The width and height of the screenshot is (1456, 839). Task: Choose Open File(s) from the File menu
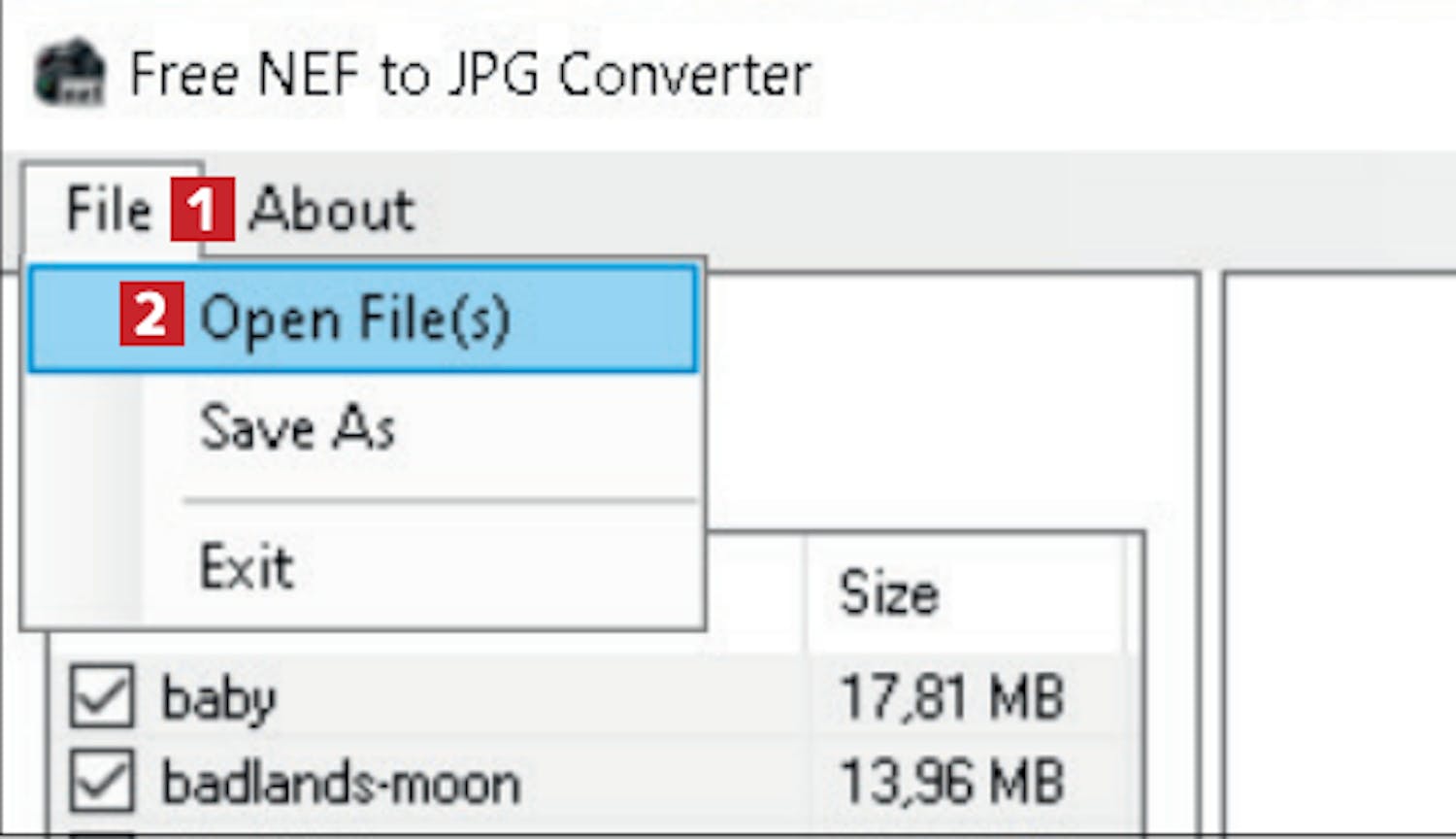tap(362, 319)
